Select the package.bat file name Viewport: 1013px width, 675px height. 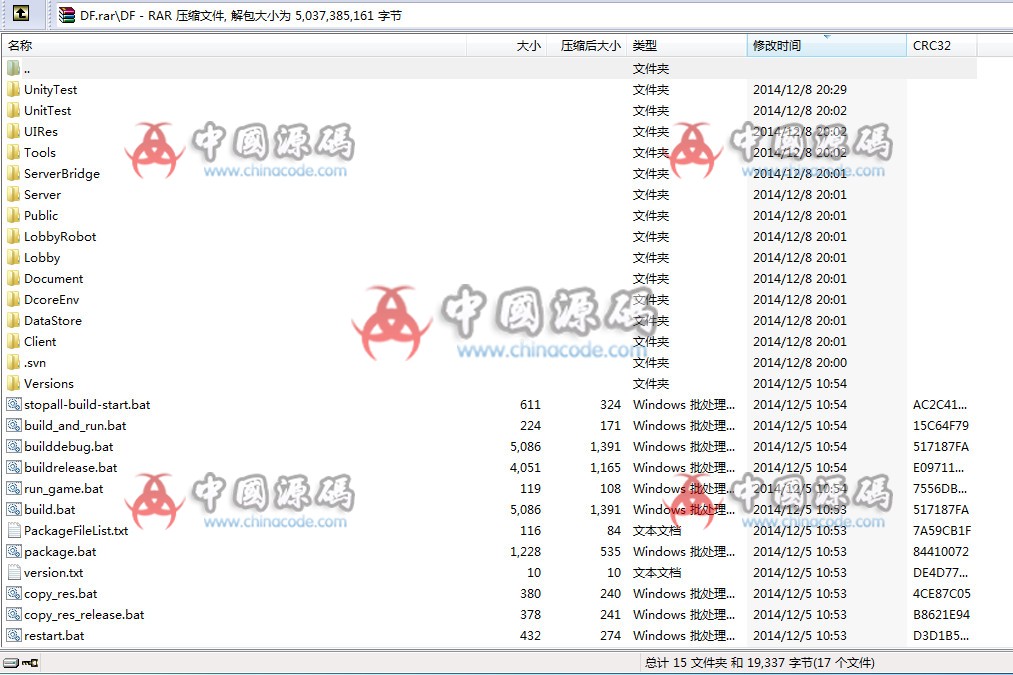[60, 552]
